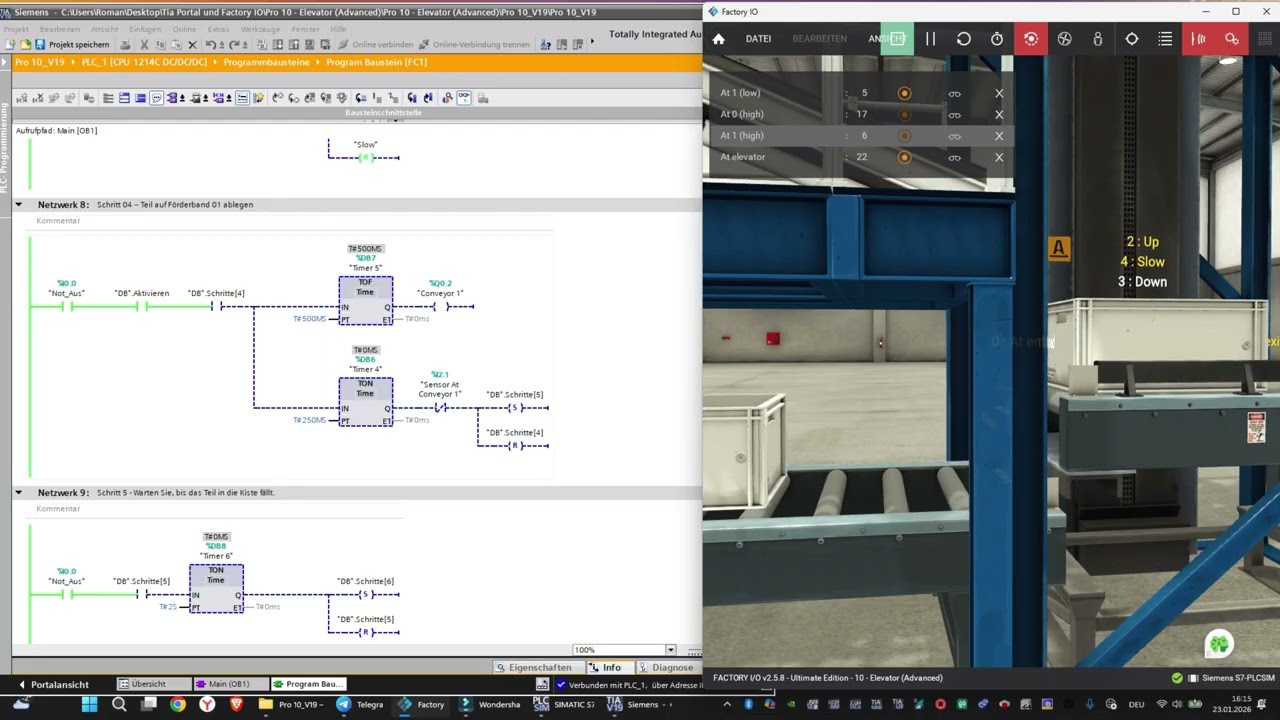
Task: Go to Factory IO home screen
Action: (x=718, y=39)
